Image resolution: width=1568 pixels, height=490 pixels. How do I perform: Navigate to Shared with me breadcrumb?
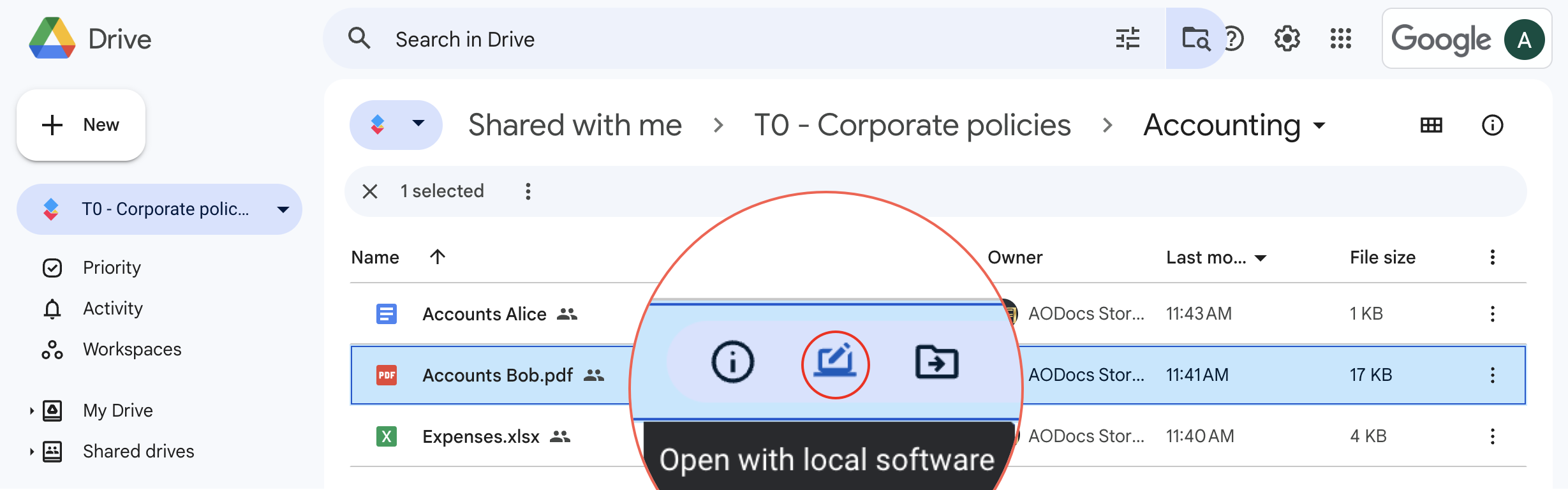click(575, 125)
